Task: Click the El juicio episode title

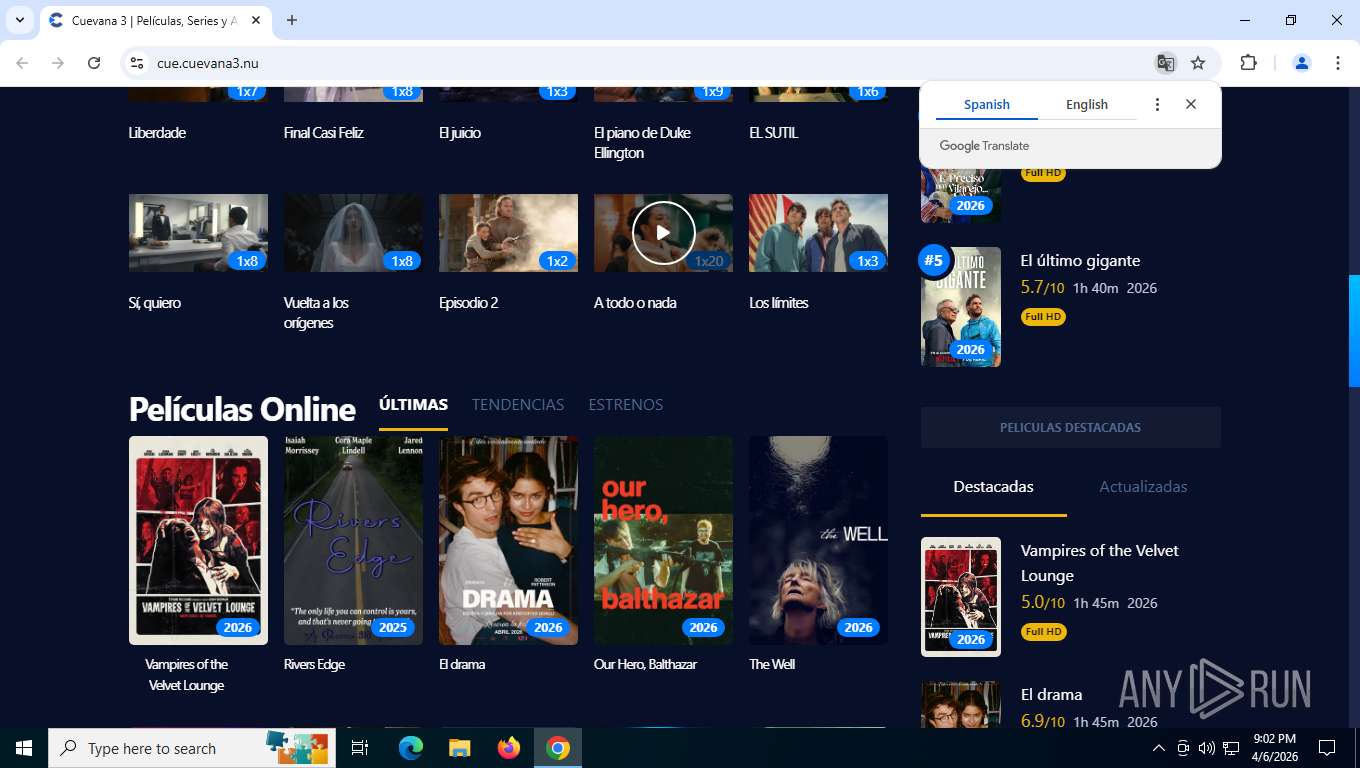Action: [460, 133]
